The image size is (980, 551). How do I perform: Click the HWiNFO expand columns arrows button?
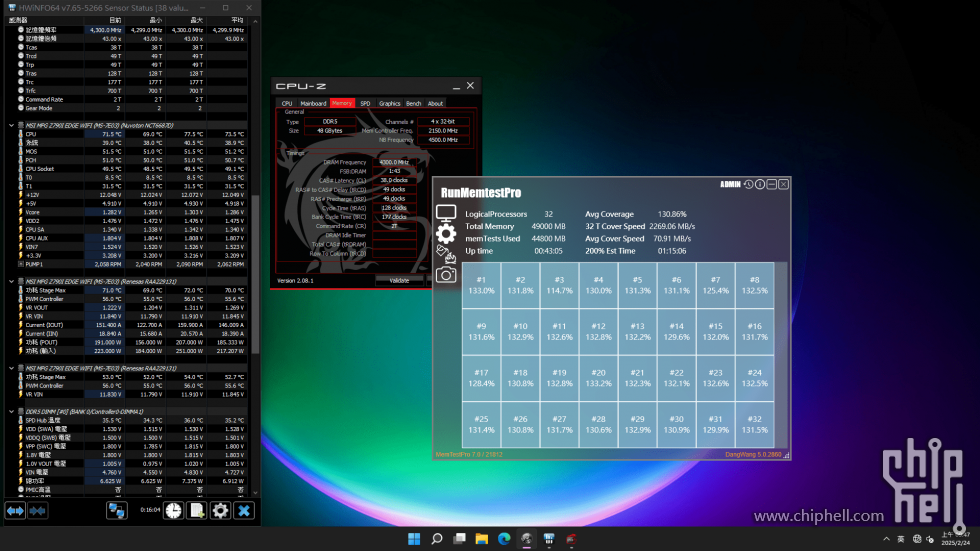click(x=15, y=511)
